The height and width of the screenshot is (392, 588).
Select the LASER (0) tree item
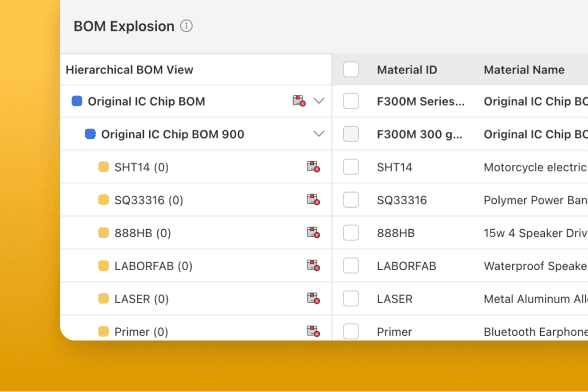pyautogui.click(x=141, y=299)
